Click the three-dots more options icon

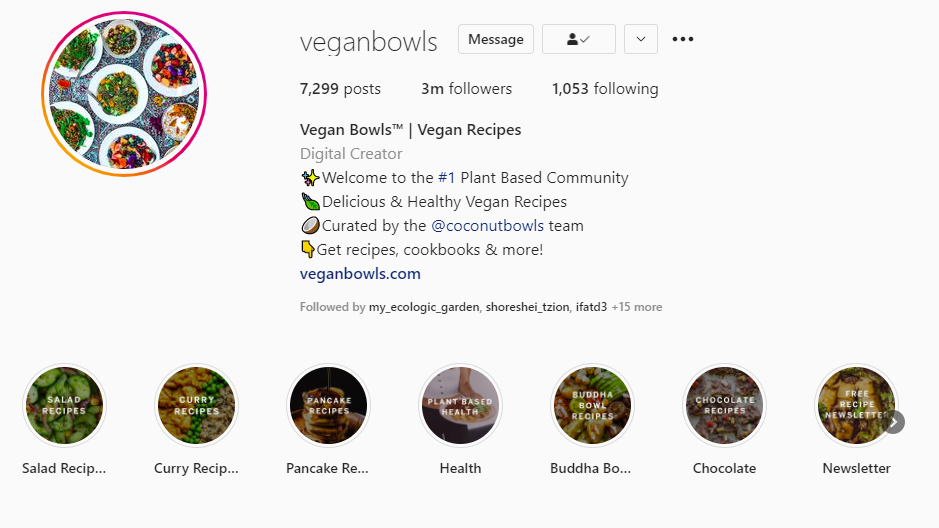pos(683,39)
